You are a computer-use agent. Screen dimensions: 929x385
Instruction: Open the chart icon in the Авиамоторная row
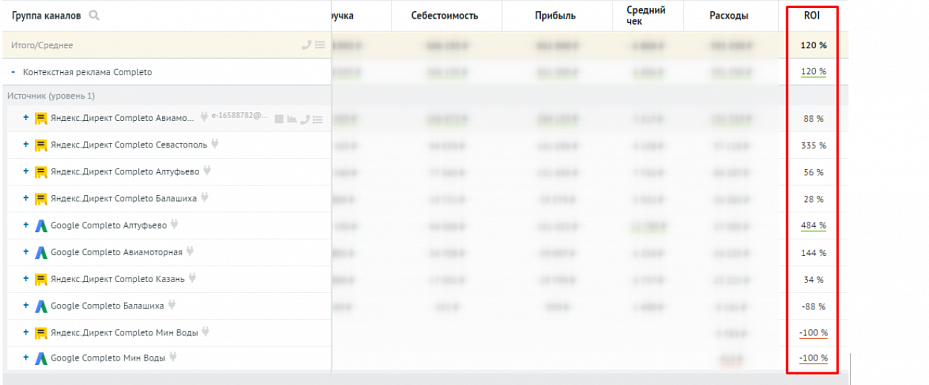[x=292, y=119]
